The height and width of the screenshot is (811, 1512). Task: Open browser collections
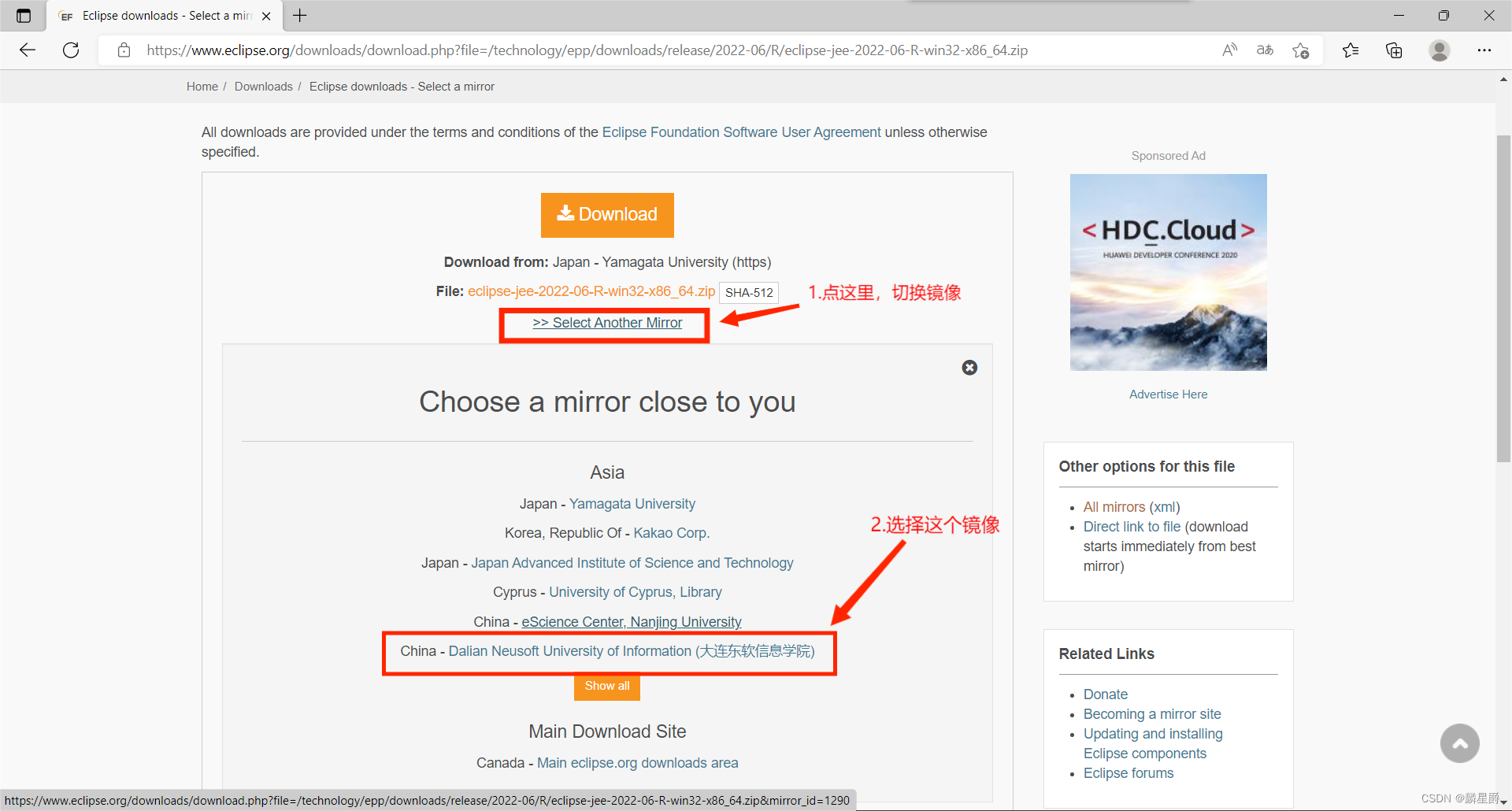click(1394, 50)
